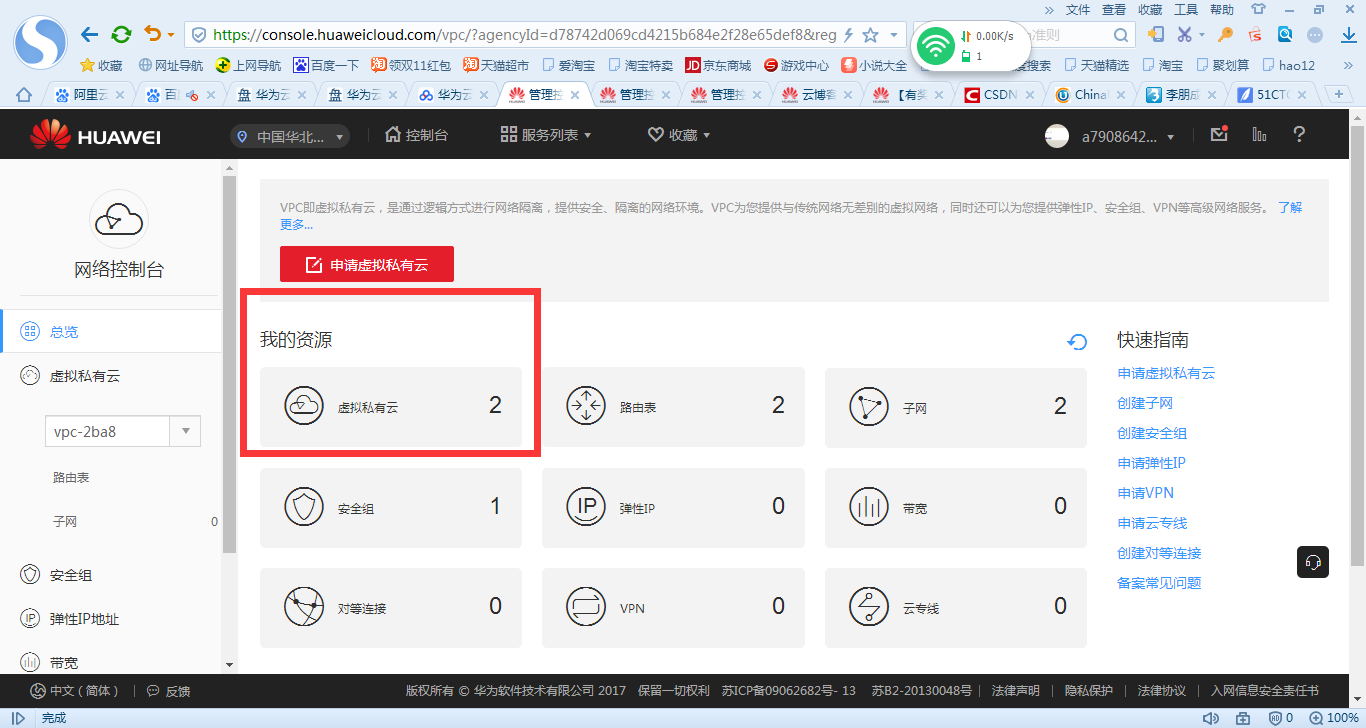The image size is (1366, 728).
Task: Go to 控制台 console home
Action: pyautogui.click(x=416, y=135)
